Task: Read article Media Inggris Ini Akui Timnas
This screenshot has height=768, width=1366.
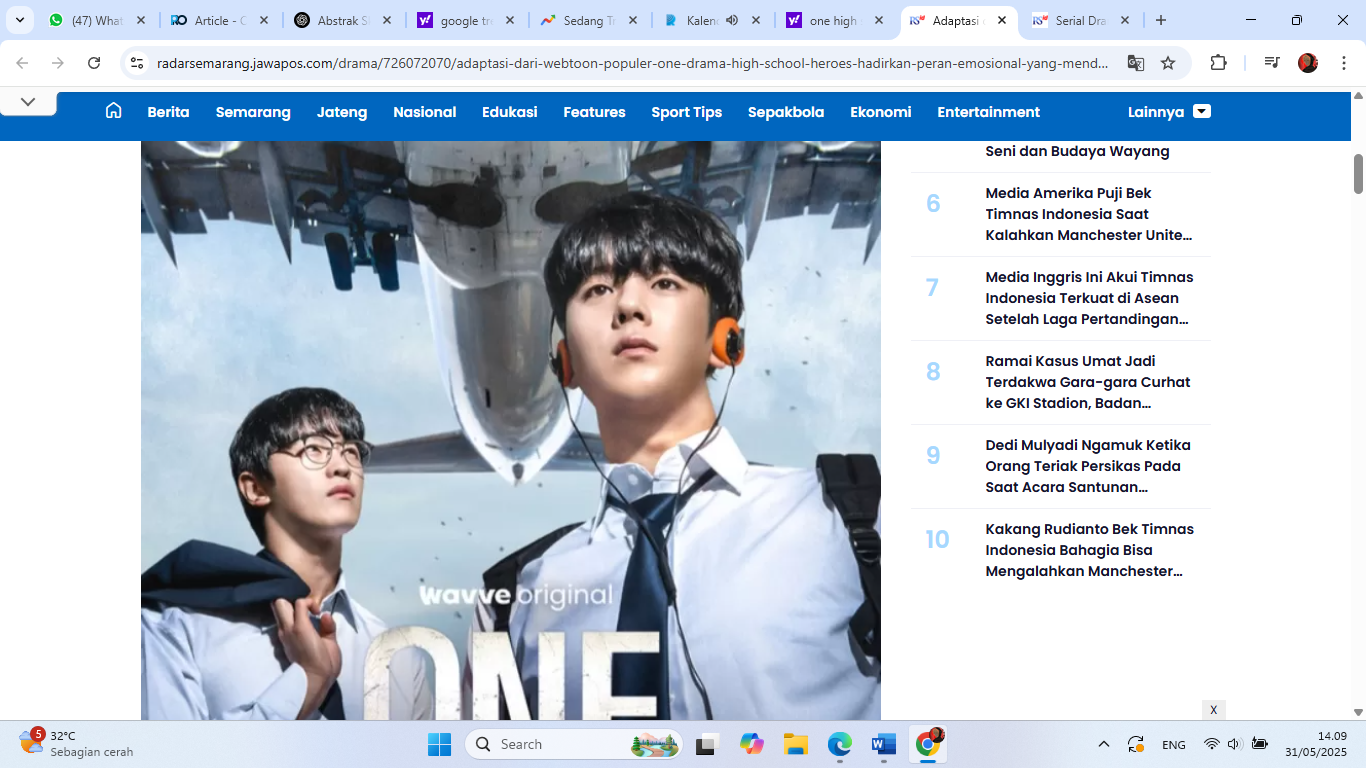Action: click(x=1090, y=298)
